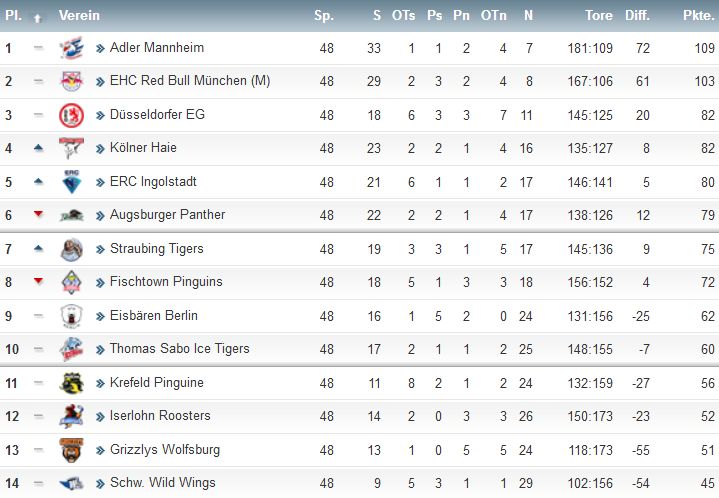The width and height of the screenshot is (719, 498).
Task: Click the Verein column header
Action: pyautogui.click(x=79, y=16)
